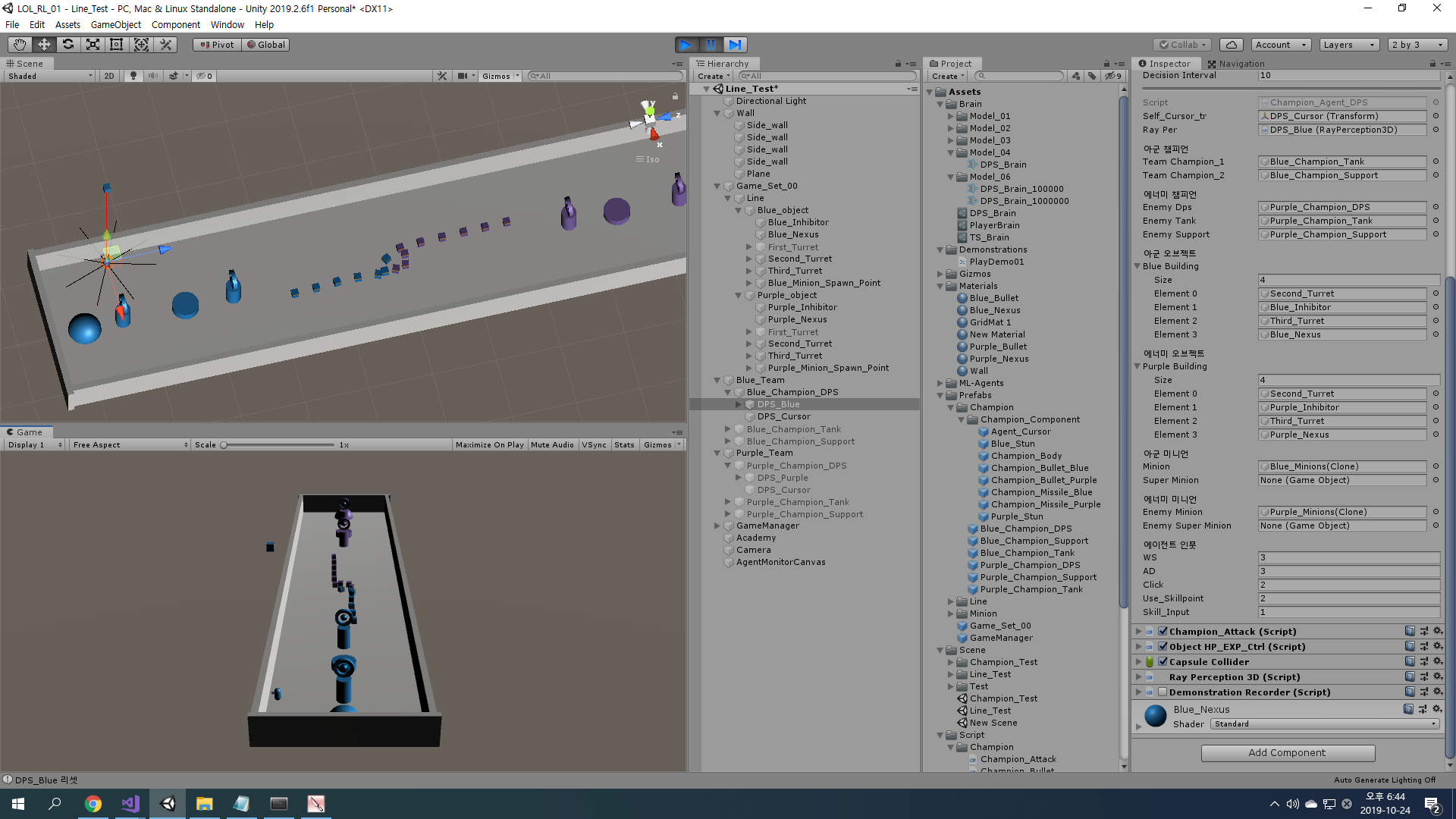Toggle Pivot handle position button
1456x819 pixels.
(217, 45)
